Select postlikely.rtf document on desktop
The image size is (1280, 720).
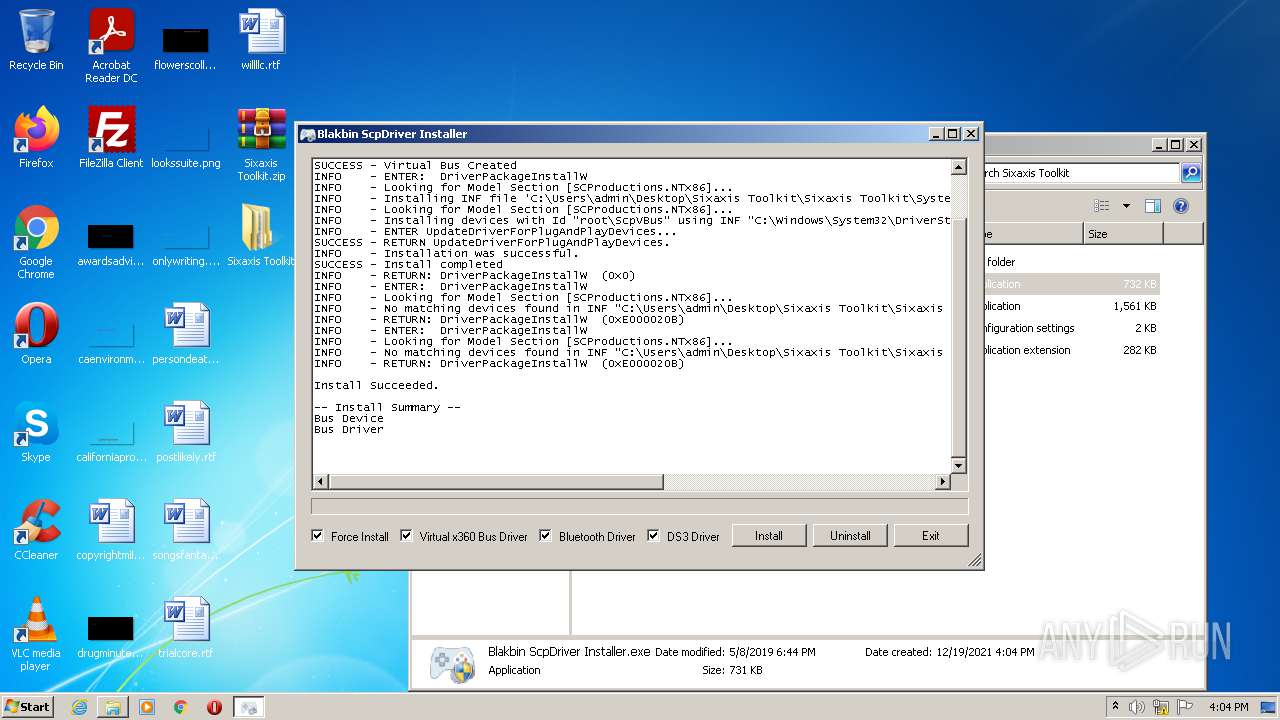186,432
